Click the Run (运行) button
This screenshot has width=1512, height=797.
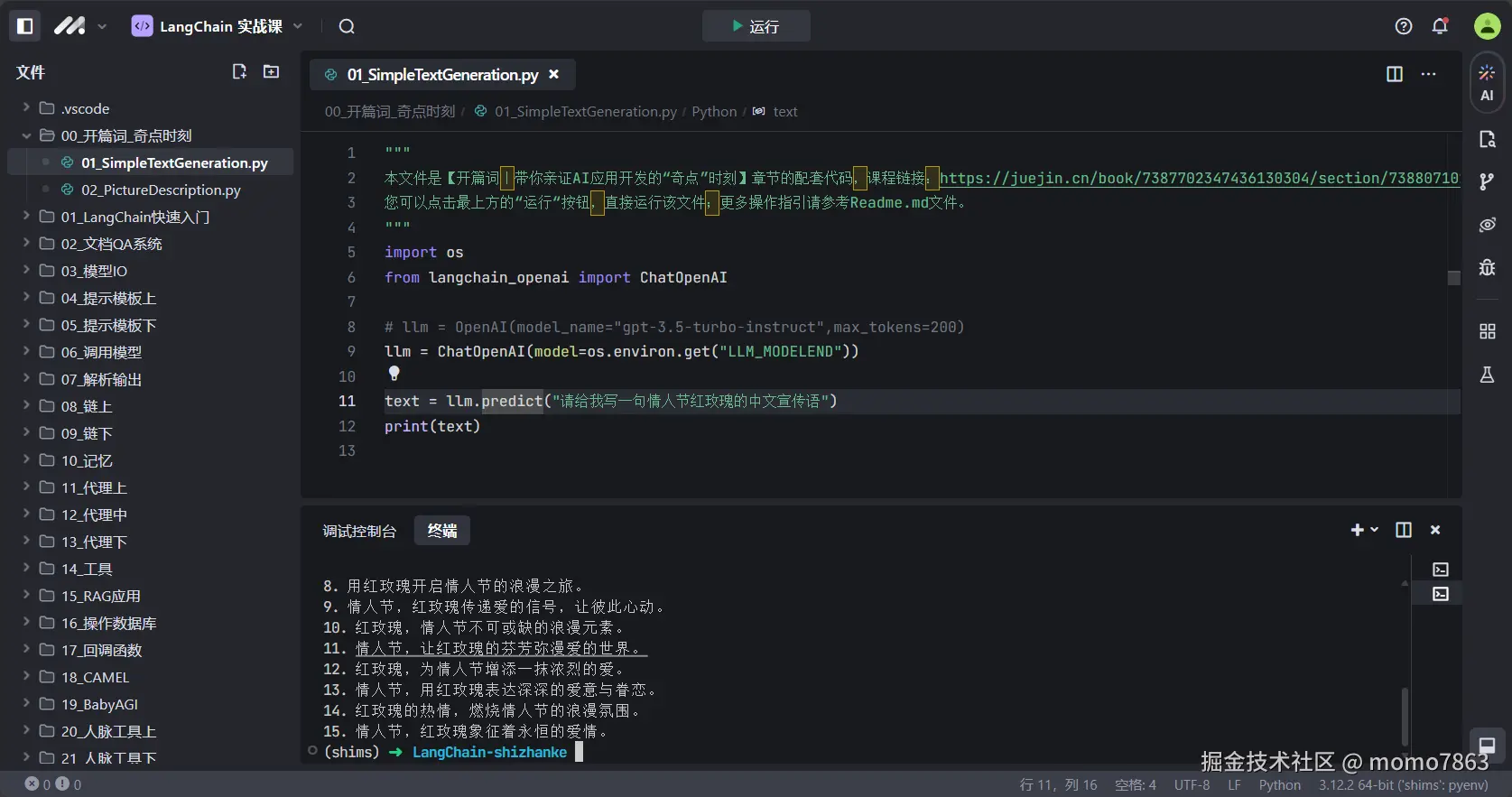(x=756, y=26)
